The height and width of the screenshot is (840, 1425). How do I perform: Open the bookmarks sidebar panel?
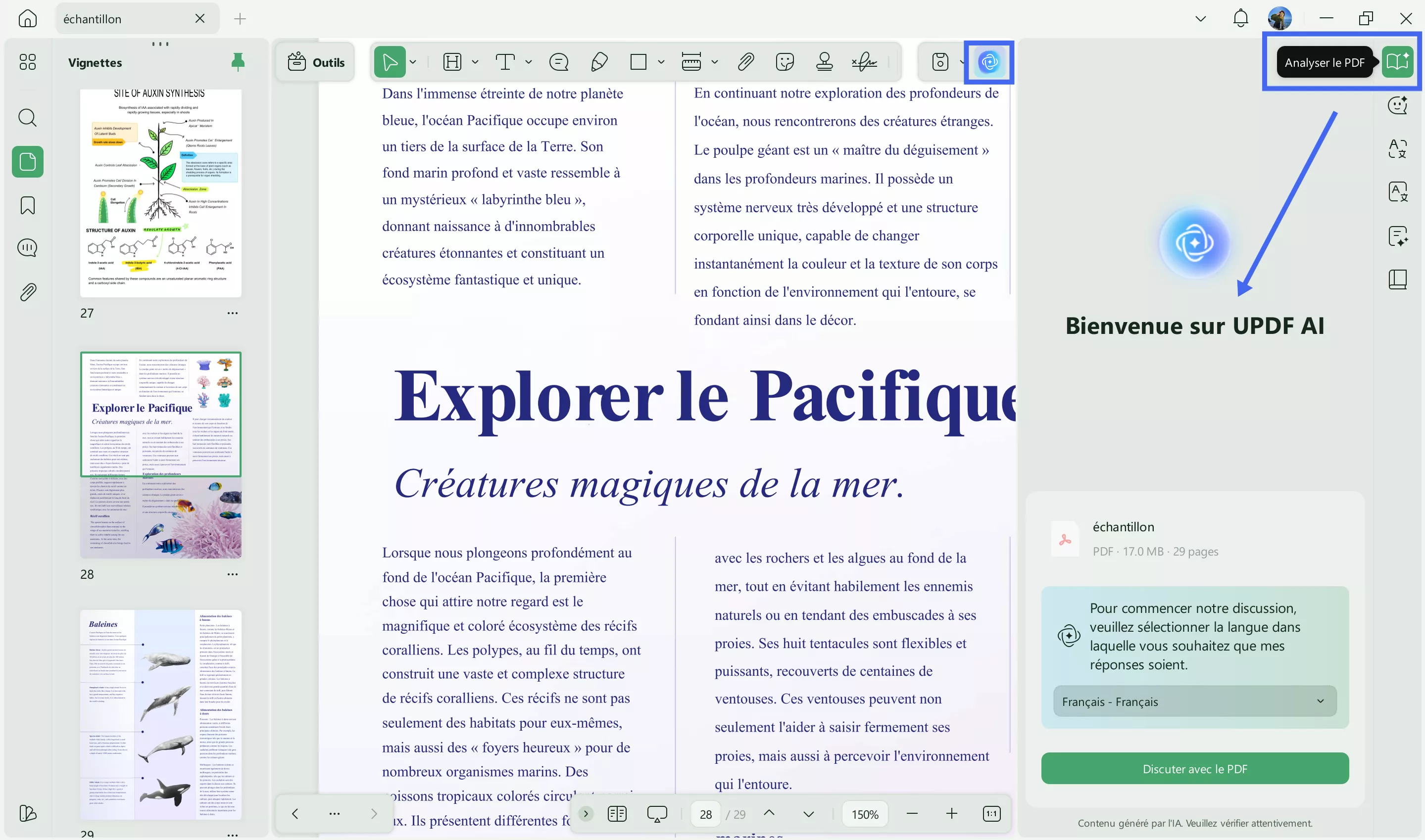[27, 205]
